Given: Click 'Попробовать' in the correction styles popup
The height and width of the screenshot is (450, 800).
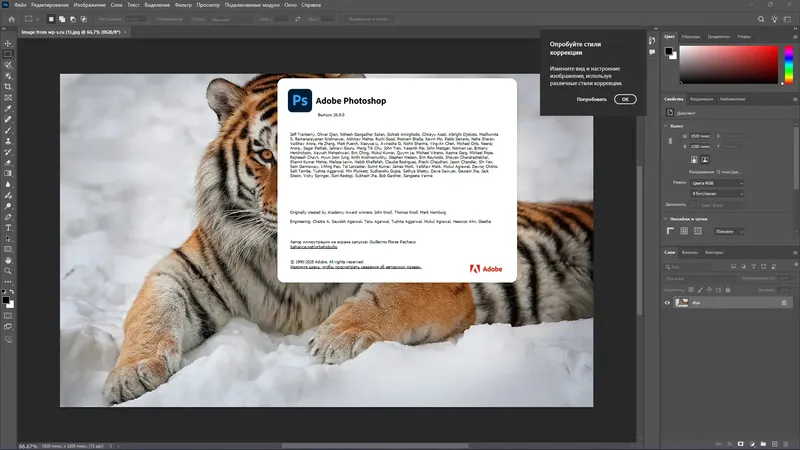Looking at the screenshot, I should 591,99.
